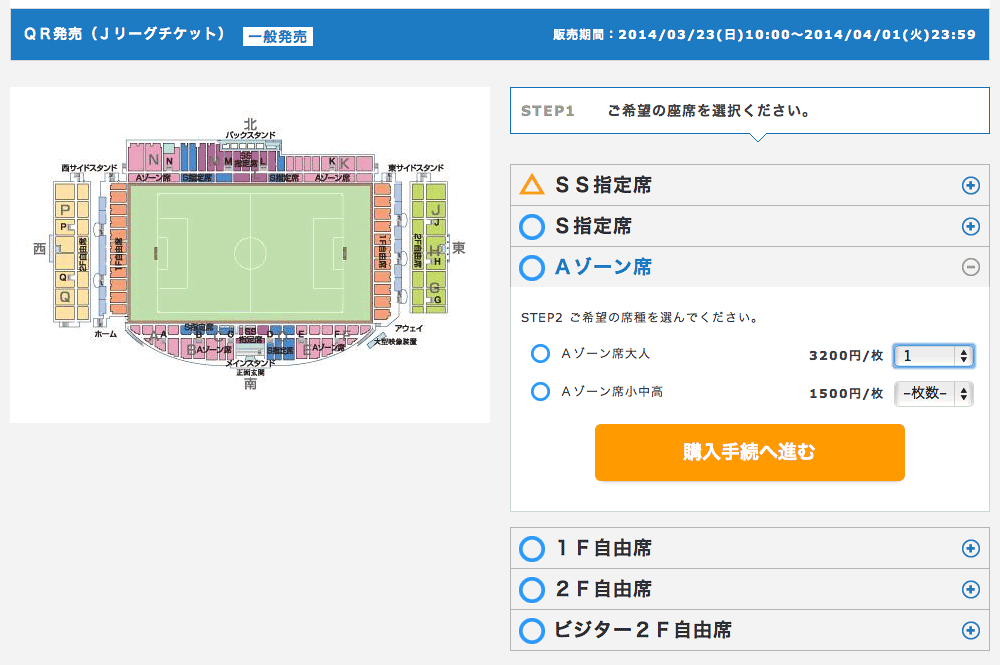Expand the SS指定席 plus icon
Screen dimensions: 1000x665
point(970,185)
